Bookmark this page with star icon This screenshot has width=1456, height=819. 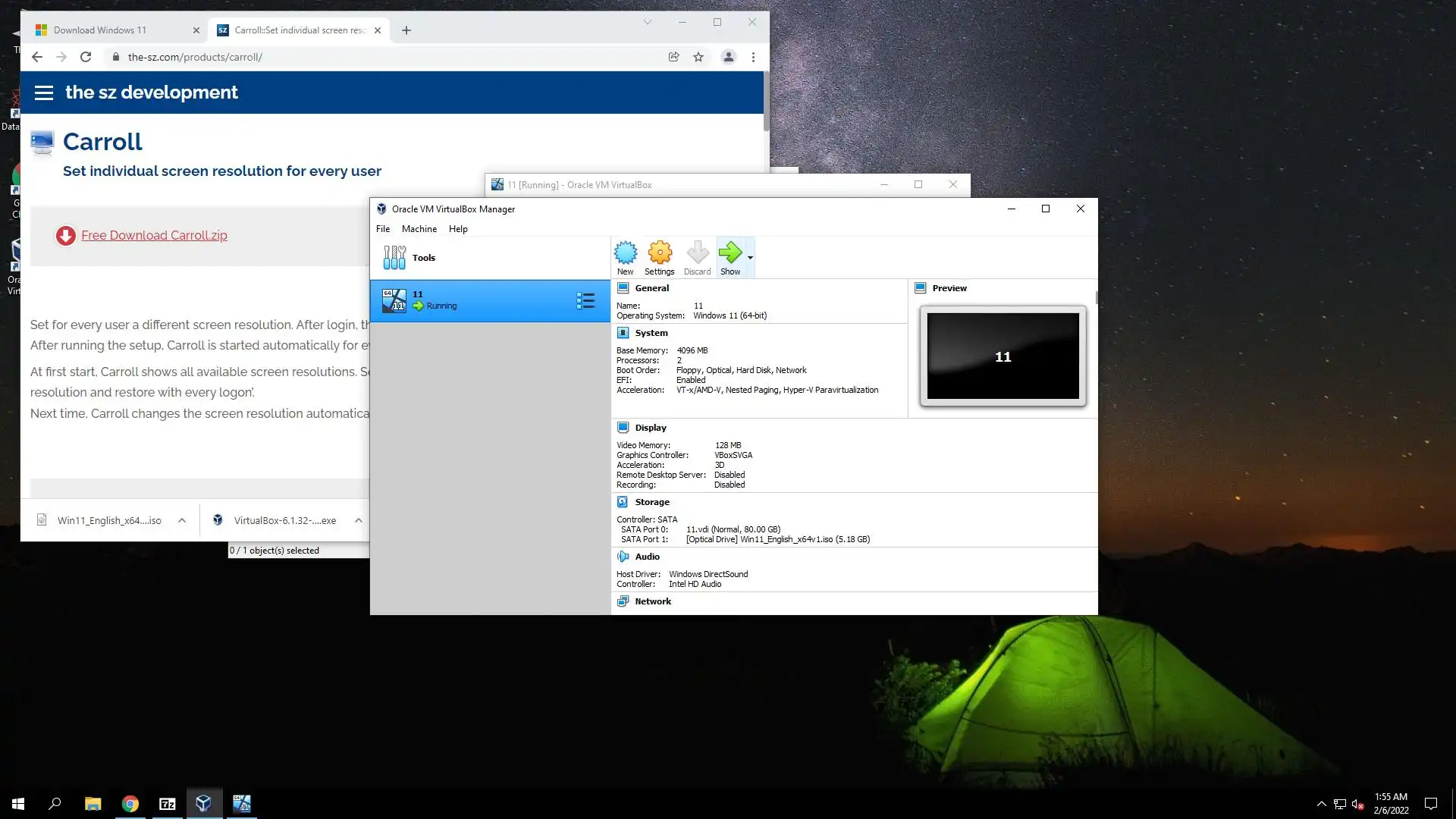click(698, 57)
